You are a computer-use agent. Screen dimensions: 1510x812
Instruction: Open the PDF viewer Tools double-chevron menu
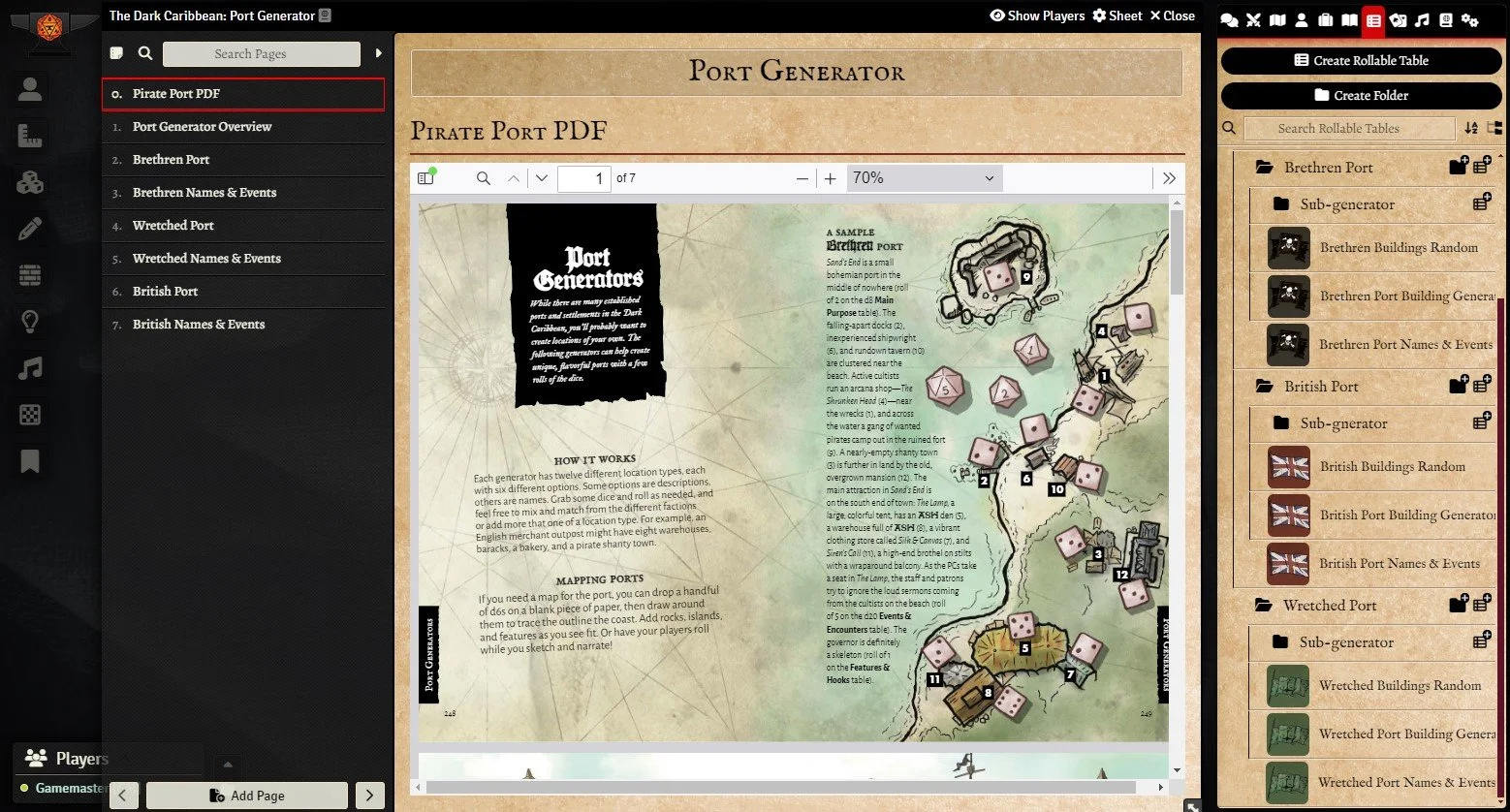pyautogui.click(x=1169, y=178)
